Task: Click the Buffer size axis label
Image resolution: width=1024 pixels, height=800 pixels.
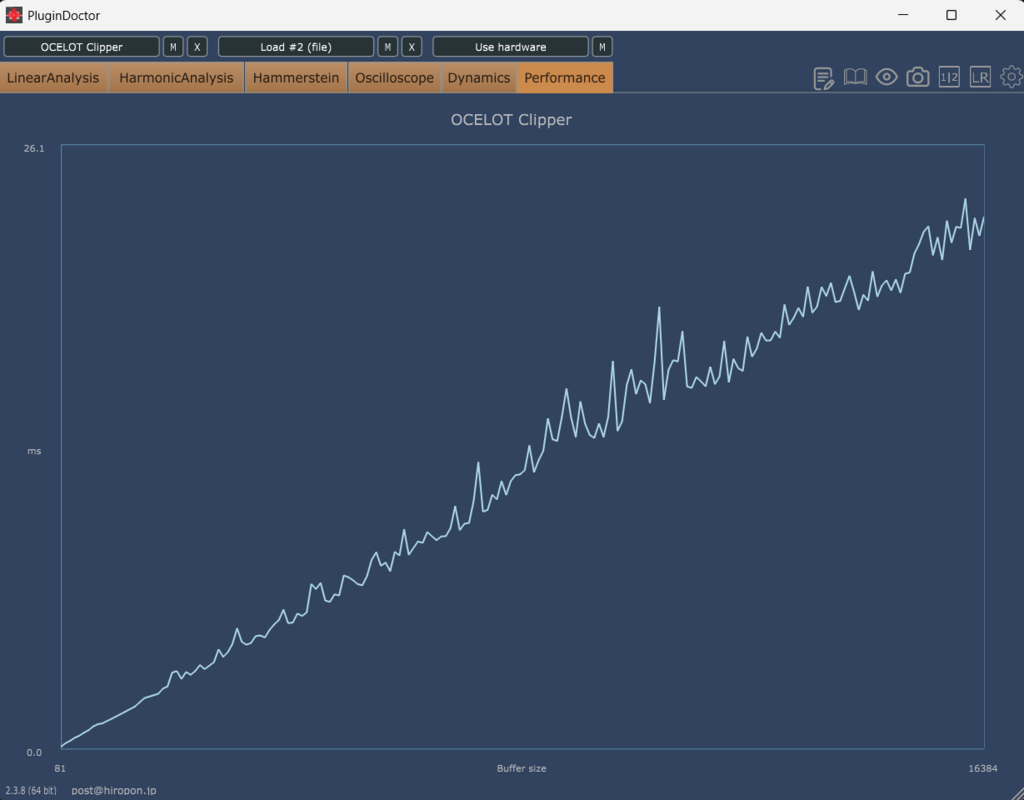Action: click(x=521, y=769)
